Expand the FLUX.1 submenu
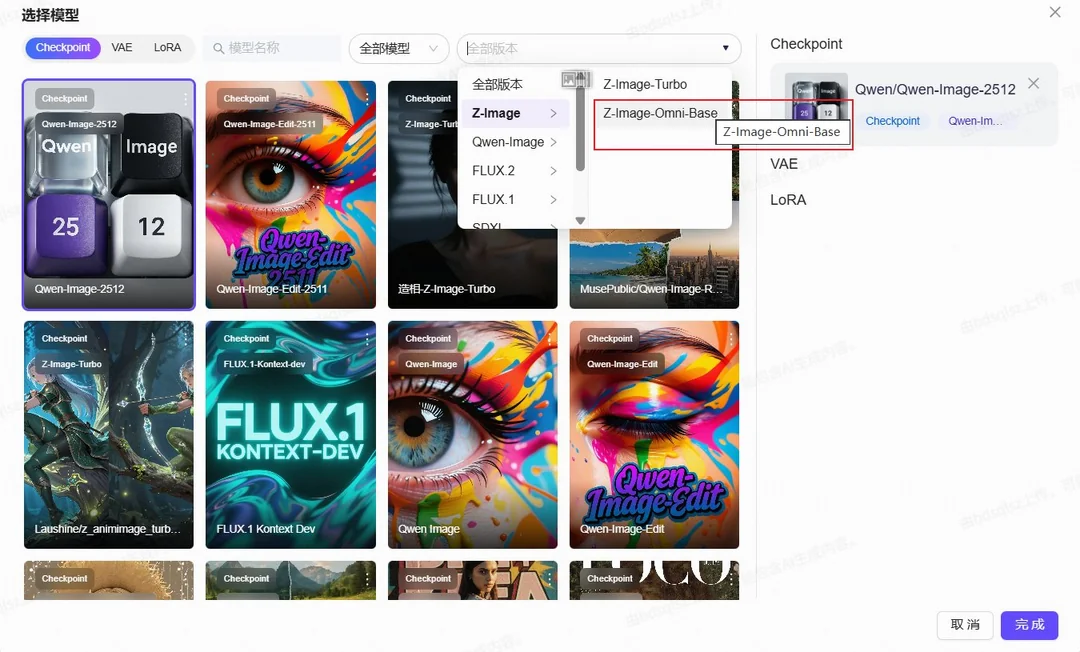Image resolution: width=1080 pixels, height=652 pixels. pyautogui.click(x=514, y=200)
